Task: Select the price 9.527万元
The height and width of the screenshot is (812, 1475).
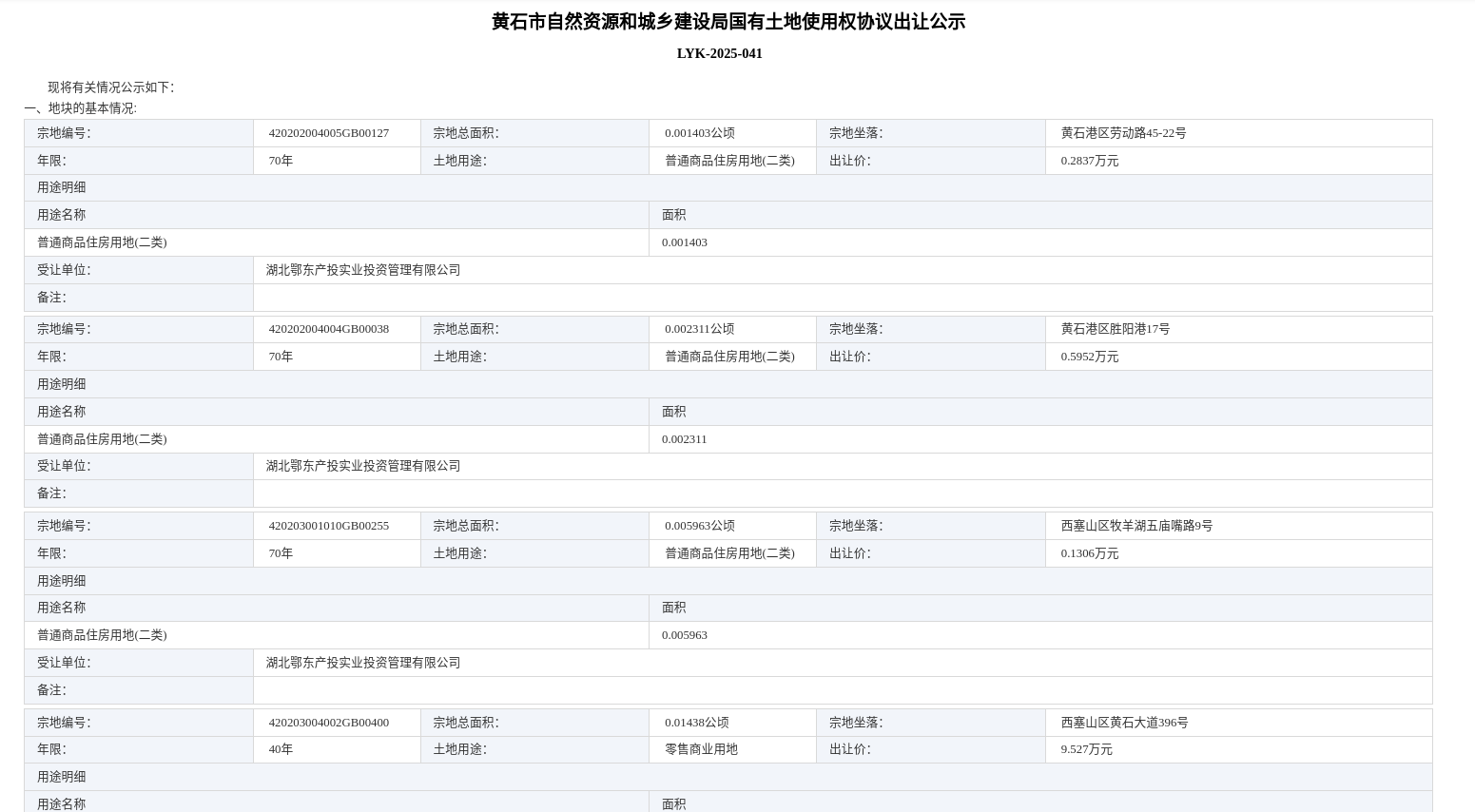Action: (1086, 749)
